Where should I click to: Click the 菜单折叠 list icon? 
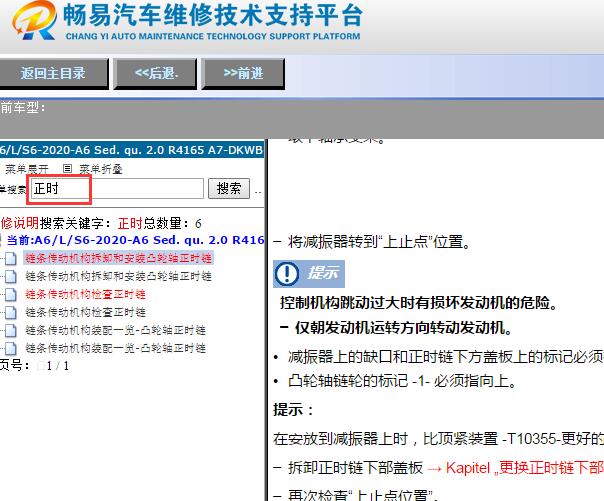(x=67, y=169)
